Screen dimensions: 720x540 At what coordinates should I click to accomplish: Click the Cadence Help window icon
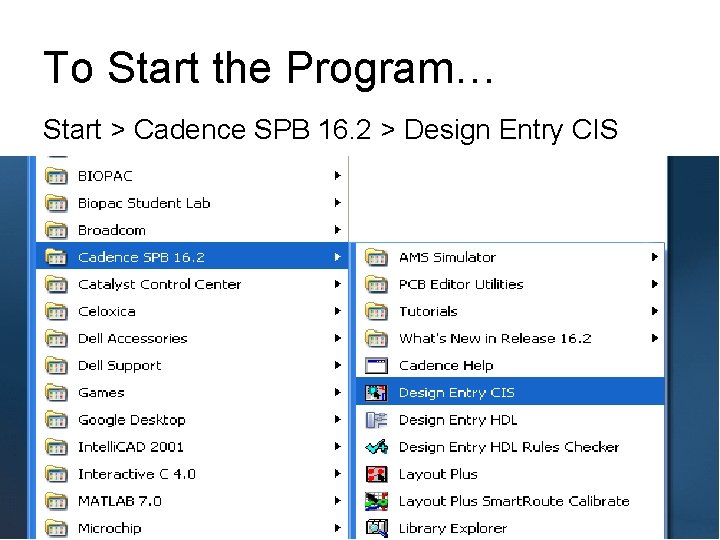(x=376, y=366)
